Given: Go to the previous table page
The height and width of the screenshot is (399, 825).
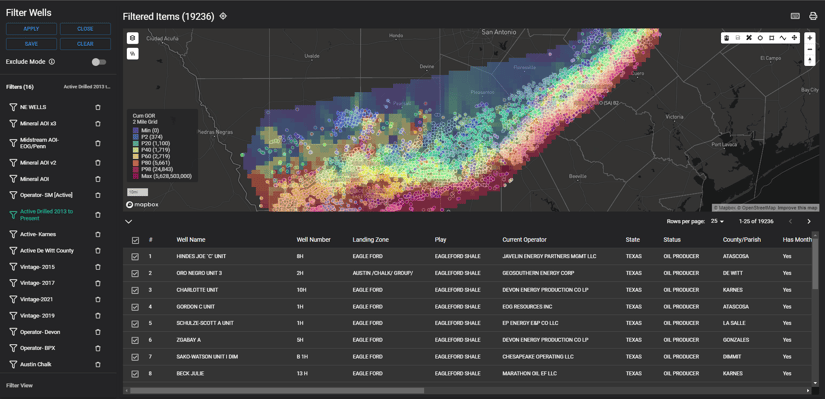Looking at the screenshot, I should pos(790,222).
